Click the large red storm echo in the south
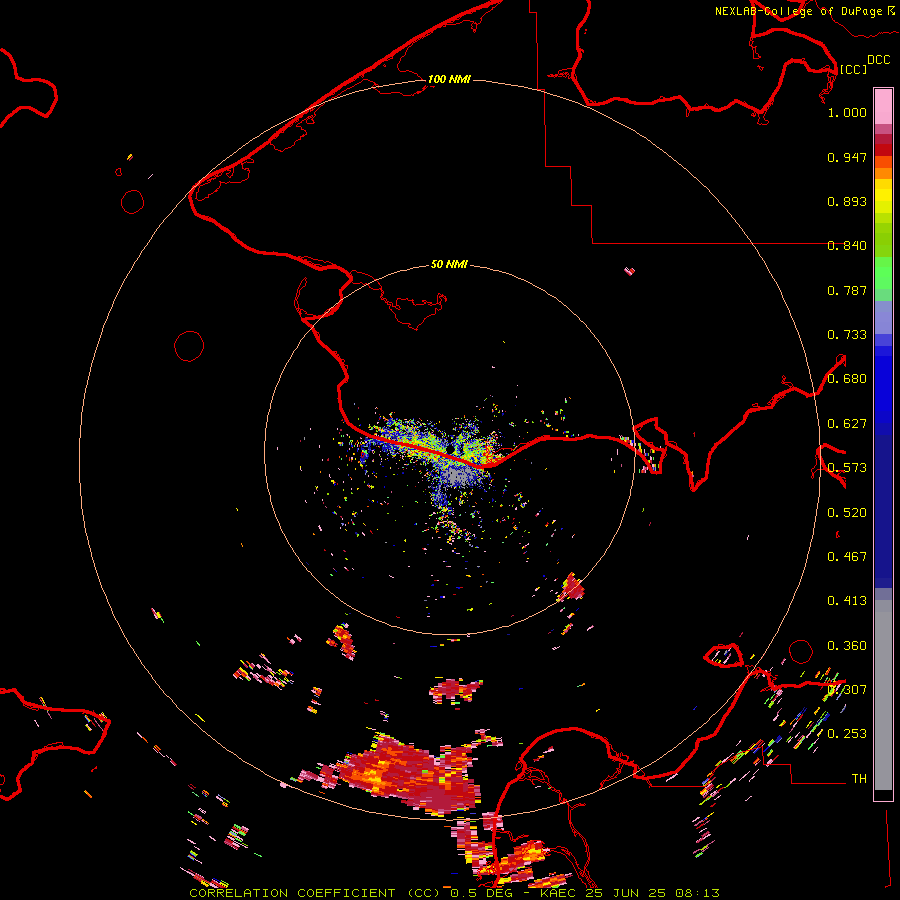 pyautogui.click(x=411, y=774)
